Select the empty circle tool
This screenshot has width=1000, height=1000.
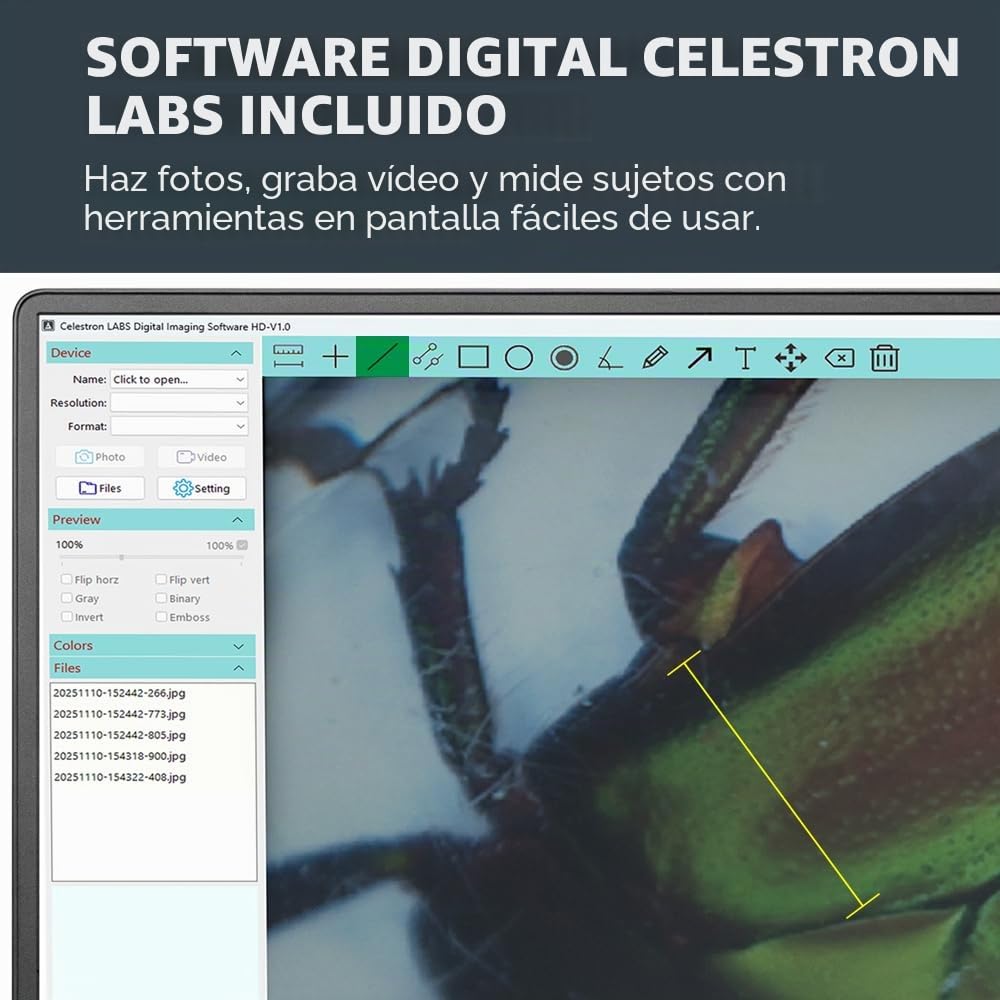pos(518,358)
